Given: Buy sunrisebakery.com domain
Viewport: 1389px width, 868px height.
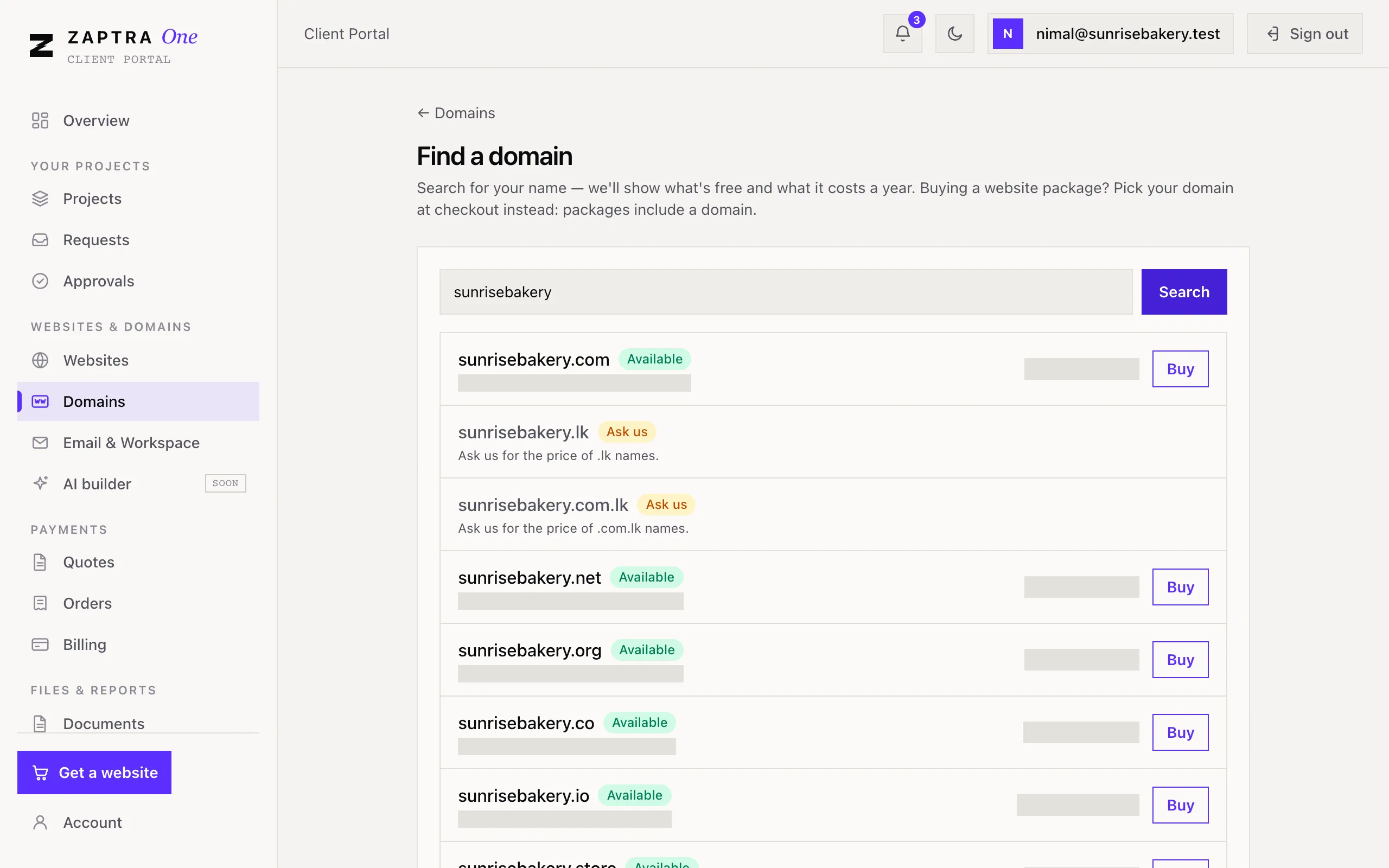Looking at the screenshot, I should (1180, 369).
